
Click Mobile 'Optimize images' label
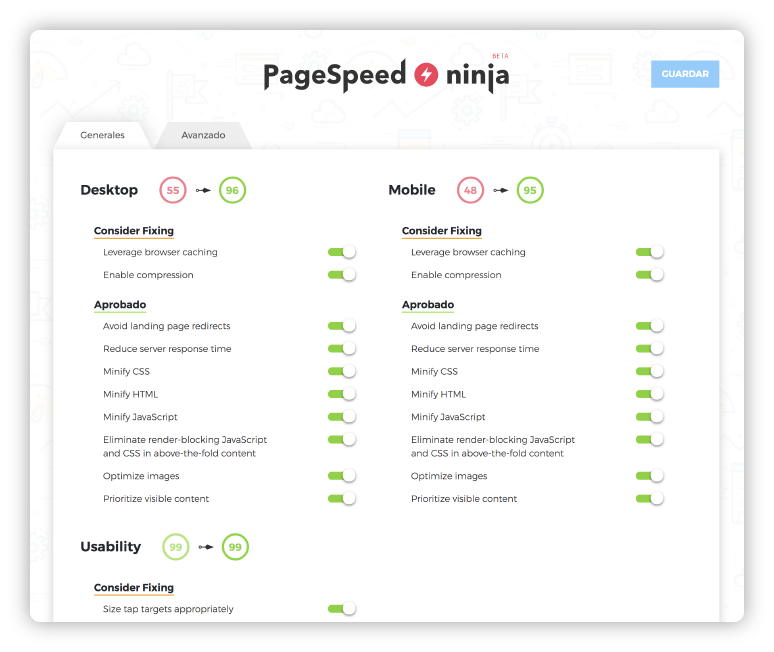coord(449,476)
